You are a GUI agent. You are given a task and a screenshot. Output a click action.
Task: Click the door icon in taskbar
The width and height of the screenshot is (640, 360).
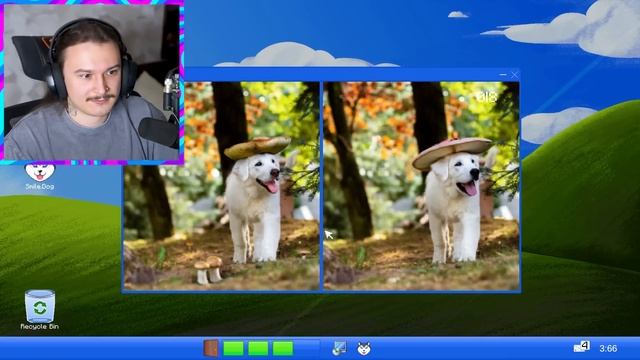click(x=211, y=348)
